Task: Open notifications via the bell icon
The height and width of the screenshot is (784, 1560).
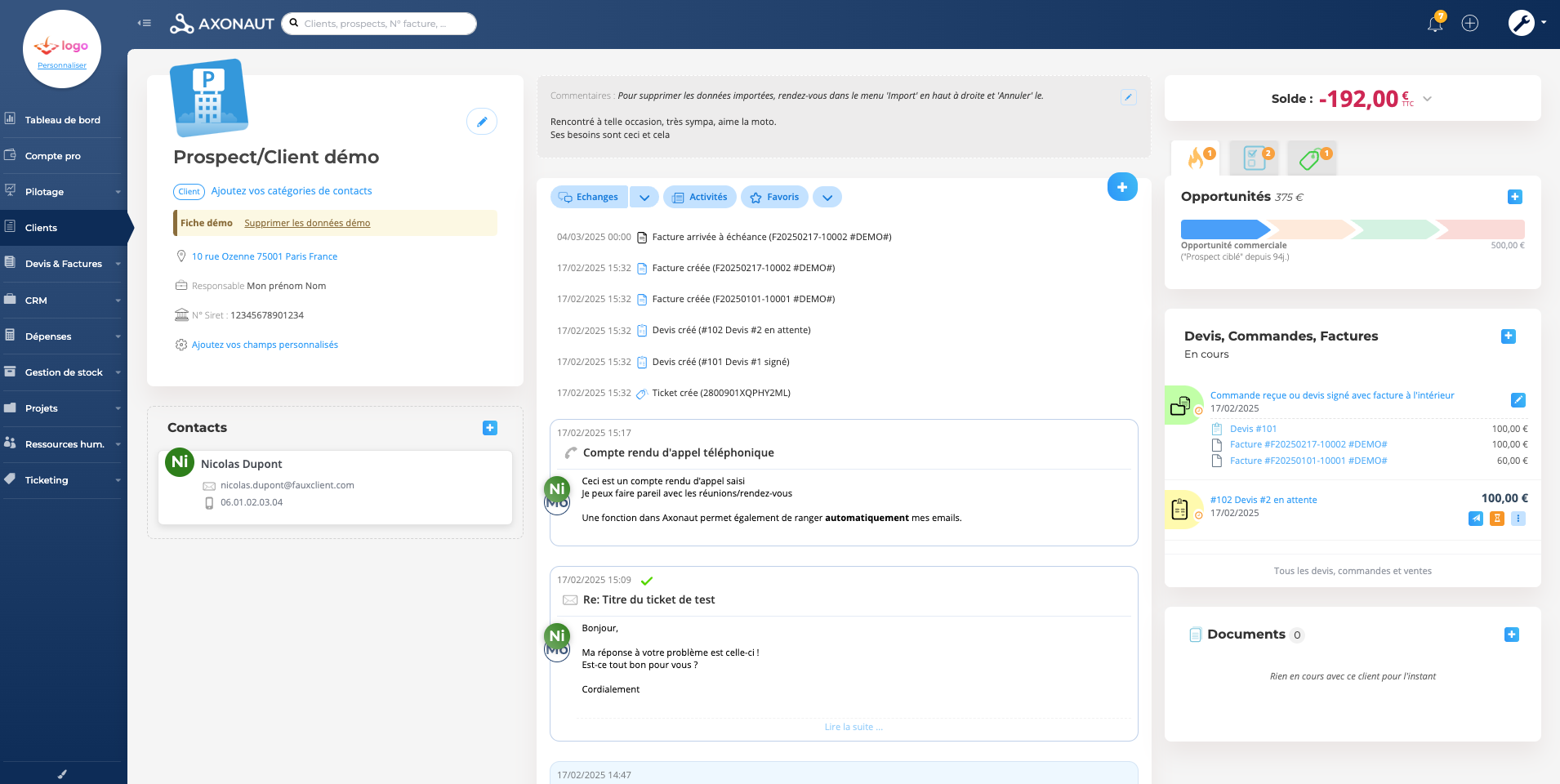Action: (1435, 23)
